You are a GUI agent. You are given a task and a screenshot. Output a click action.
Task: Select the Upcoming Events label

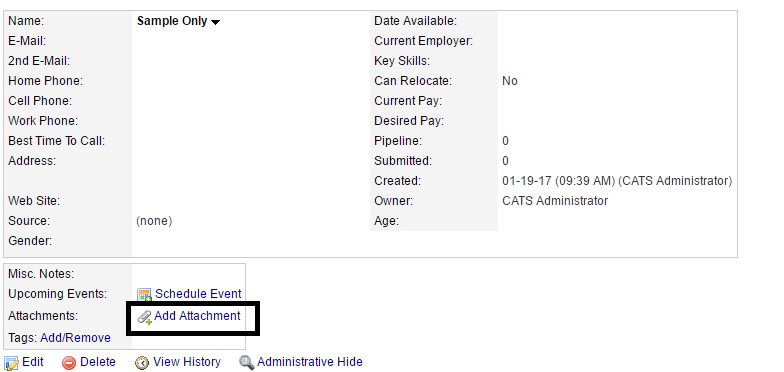[58, 294]
